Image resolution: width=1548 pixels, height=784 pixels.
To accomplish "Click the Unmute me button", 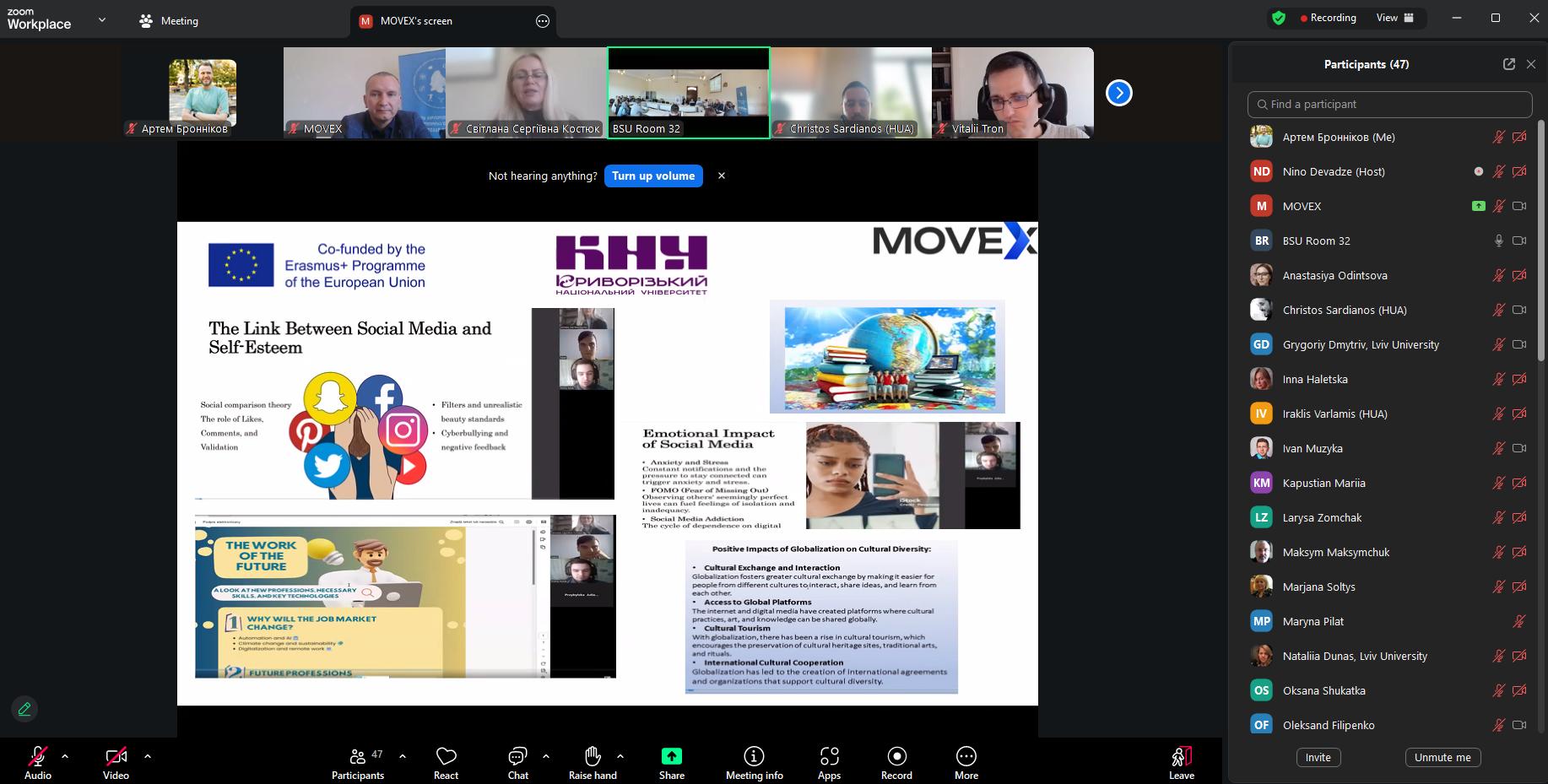I will pos(1442,758).
